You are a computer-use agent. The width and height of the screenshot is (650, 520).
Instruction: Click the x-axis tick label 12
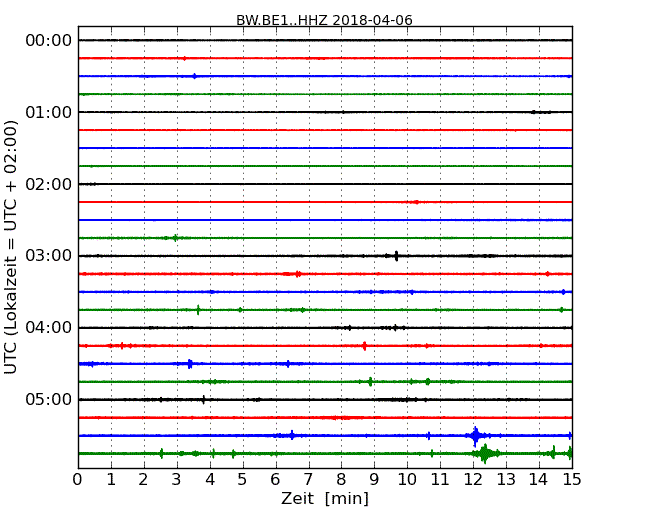click(x=473, y=480)
